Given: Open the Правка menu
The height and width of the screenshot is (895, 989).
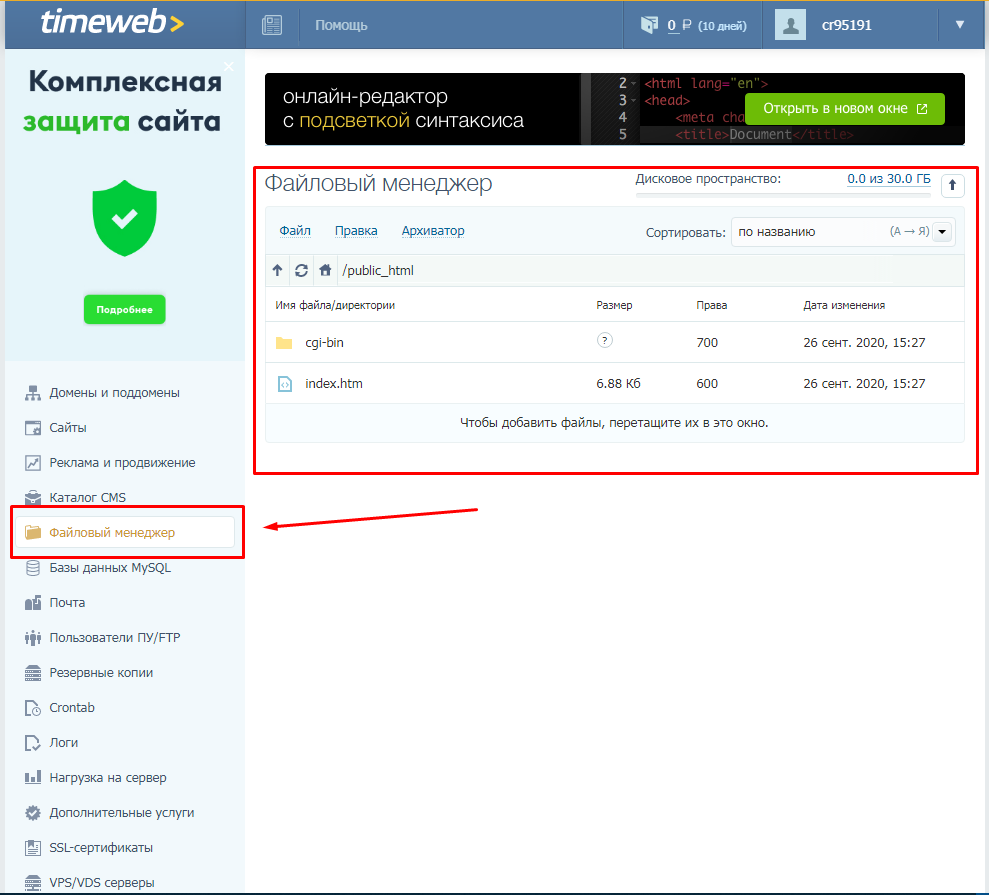Looking at the screenshot, I should [x=356, y=231].
